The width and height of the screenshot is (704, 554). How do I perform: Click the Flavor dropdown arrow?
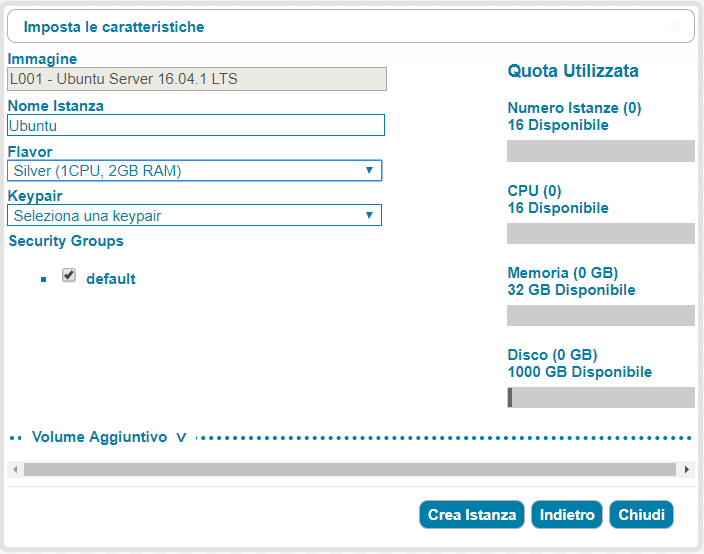click(369, 171)
